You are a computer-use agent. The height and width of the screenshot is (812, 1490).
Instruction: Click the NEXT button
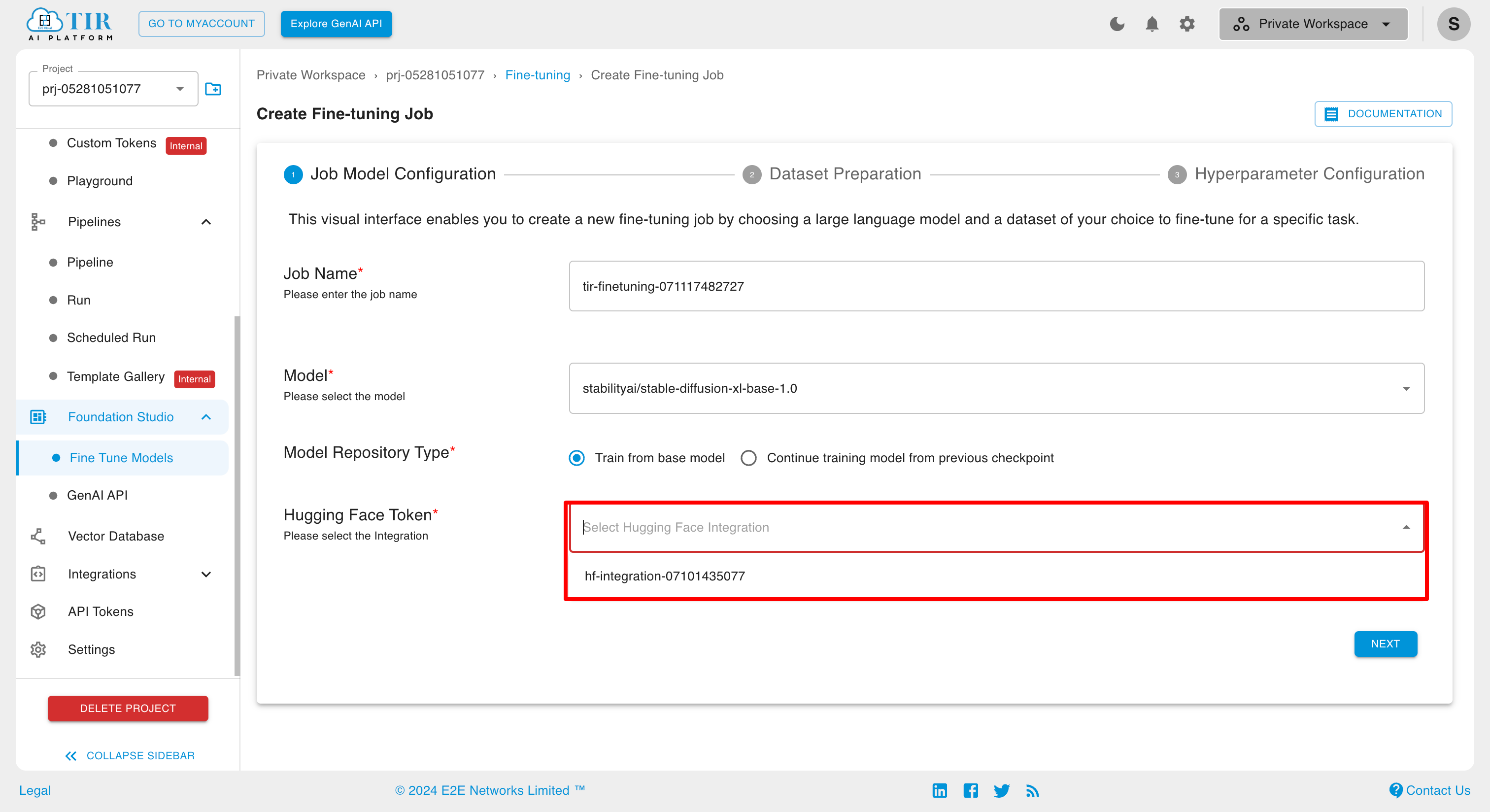[1385, 643]
